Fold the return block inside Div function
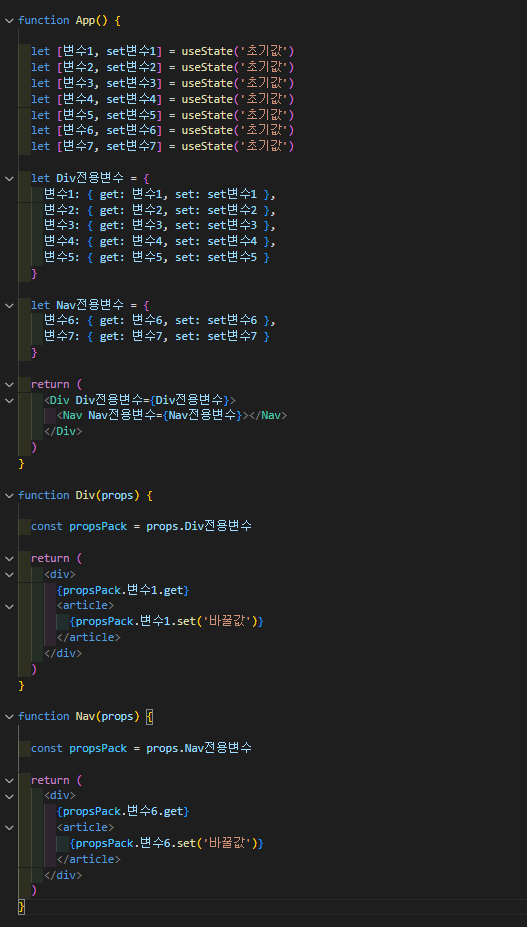The width and height of the screenshot is (527, 927). pyautogui.click(x=9, y=559)
